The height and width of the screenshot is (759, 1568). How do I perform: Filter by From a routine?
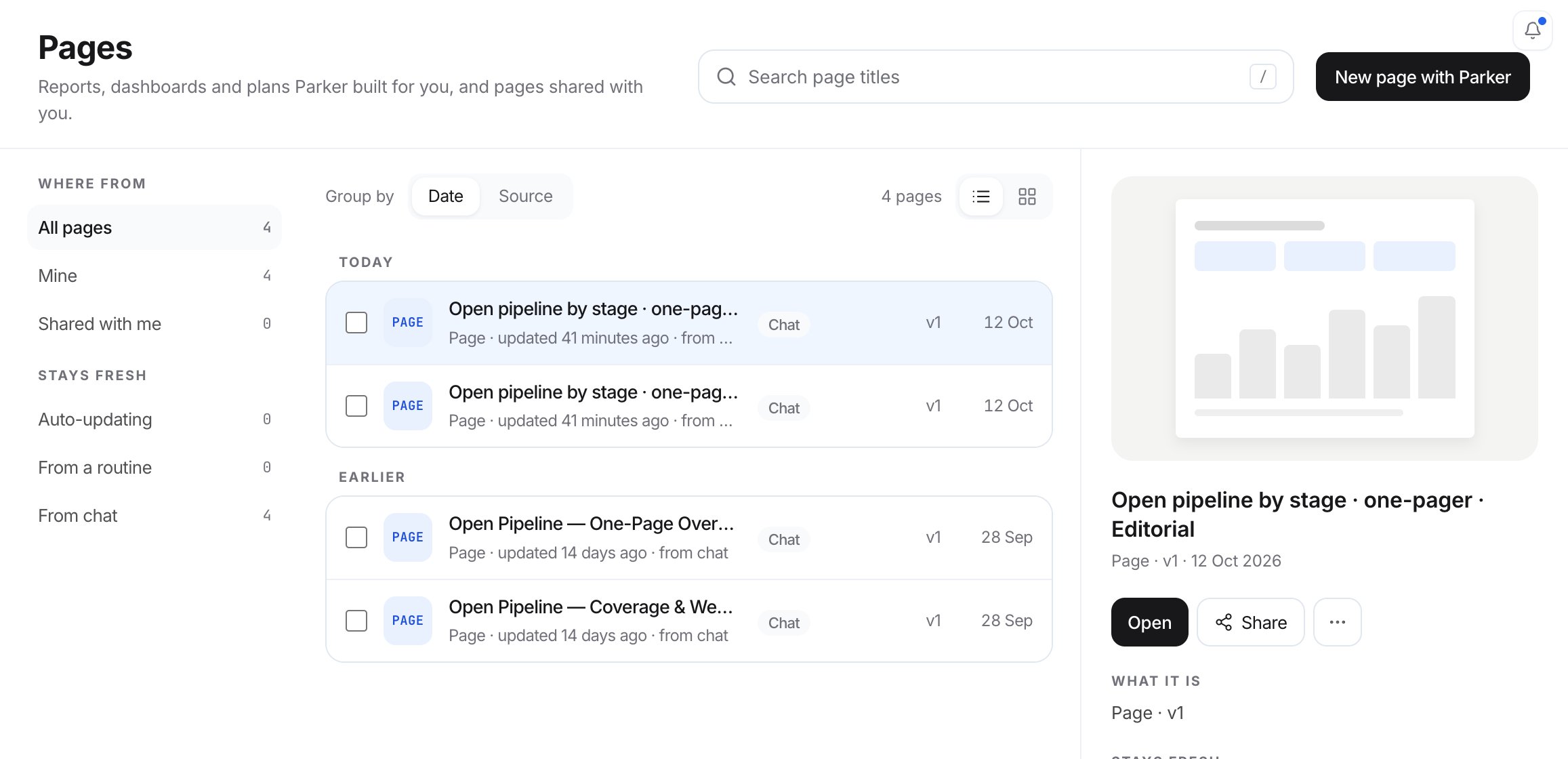point(154,468)
